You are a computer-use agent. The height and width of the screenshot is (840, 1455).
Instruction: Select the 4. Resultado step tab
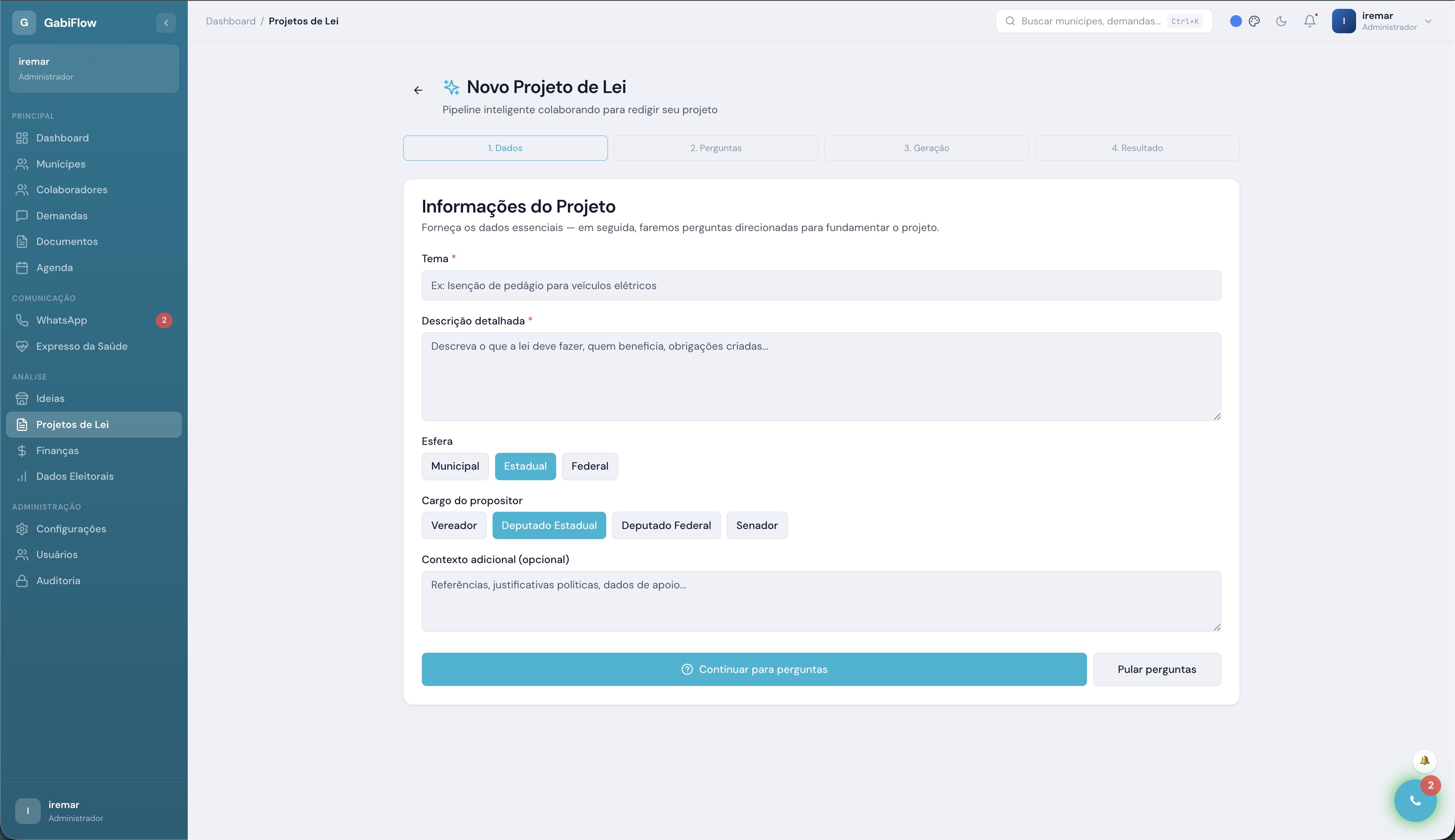tap(1137, 148)
